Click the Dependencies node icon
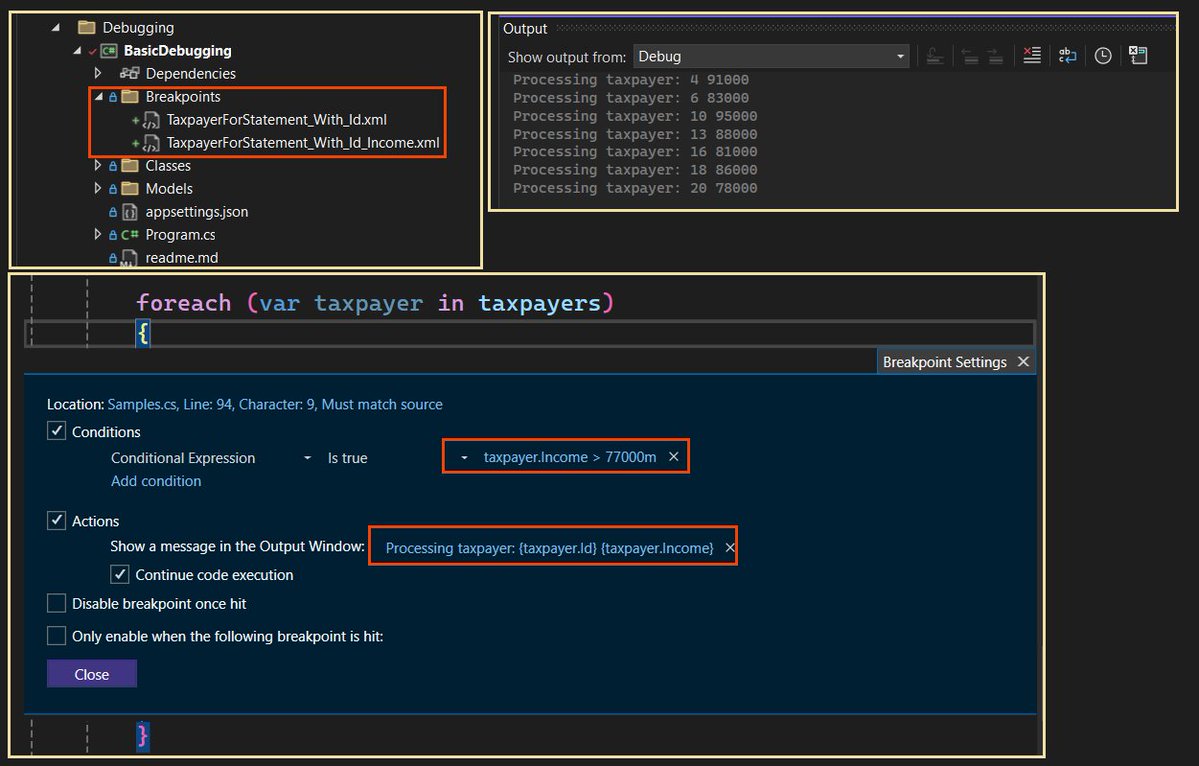The image size is (1199, 766). (129, 73)
